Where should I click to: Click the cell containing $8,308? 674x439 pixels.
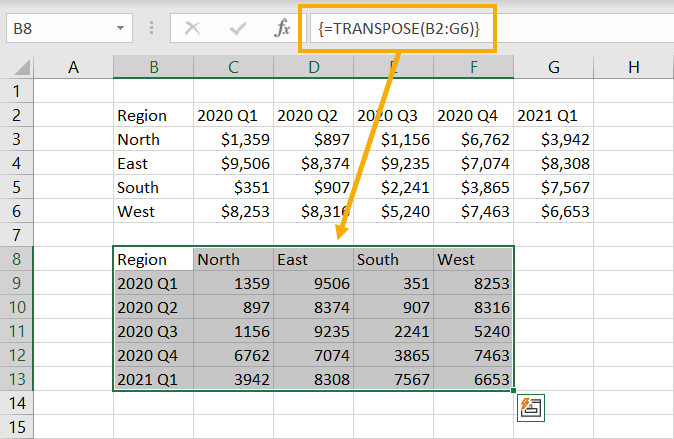(x=553, y=163)
